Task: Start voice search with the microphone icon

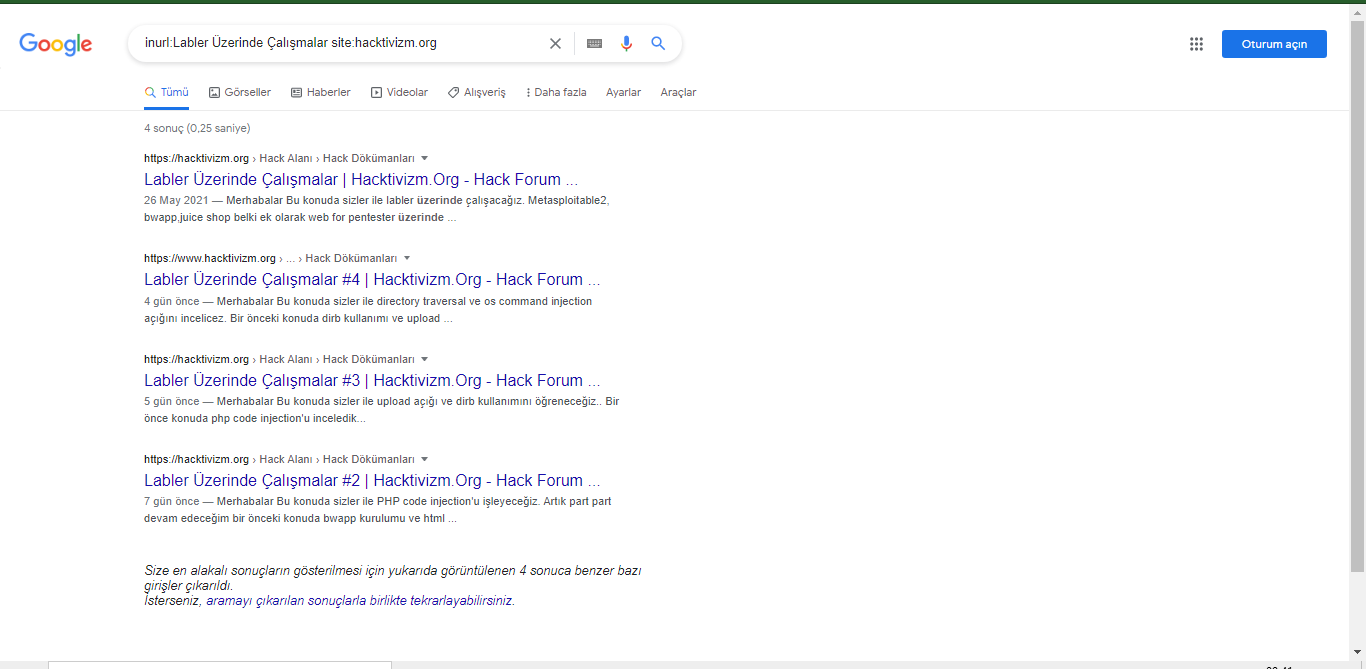Action: tap(626, 43)
